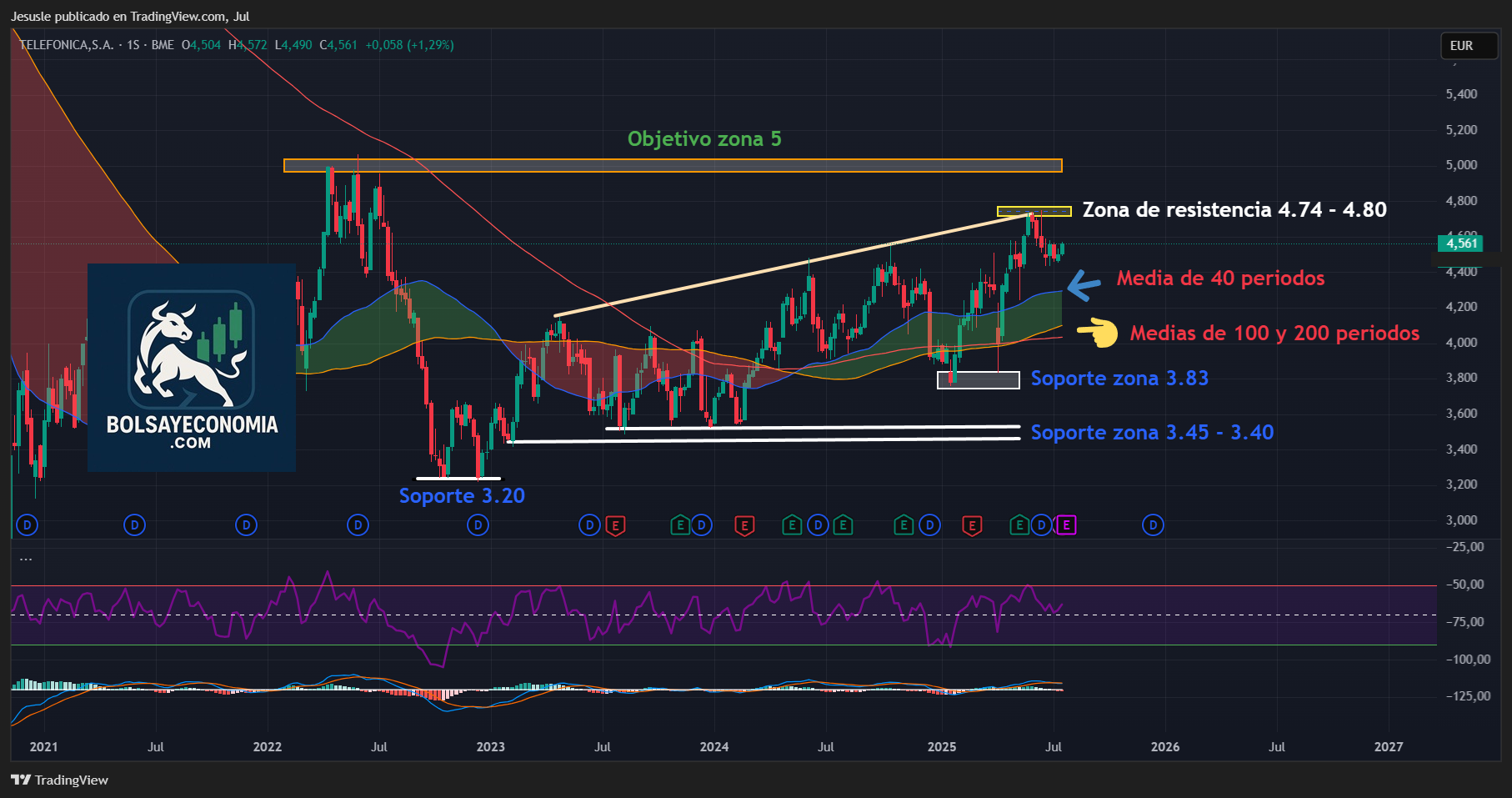Click the 'Objetivo zona 5' annotation text
1512x798 pixels.
[x=704, y=139]
